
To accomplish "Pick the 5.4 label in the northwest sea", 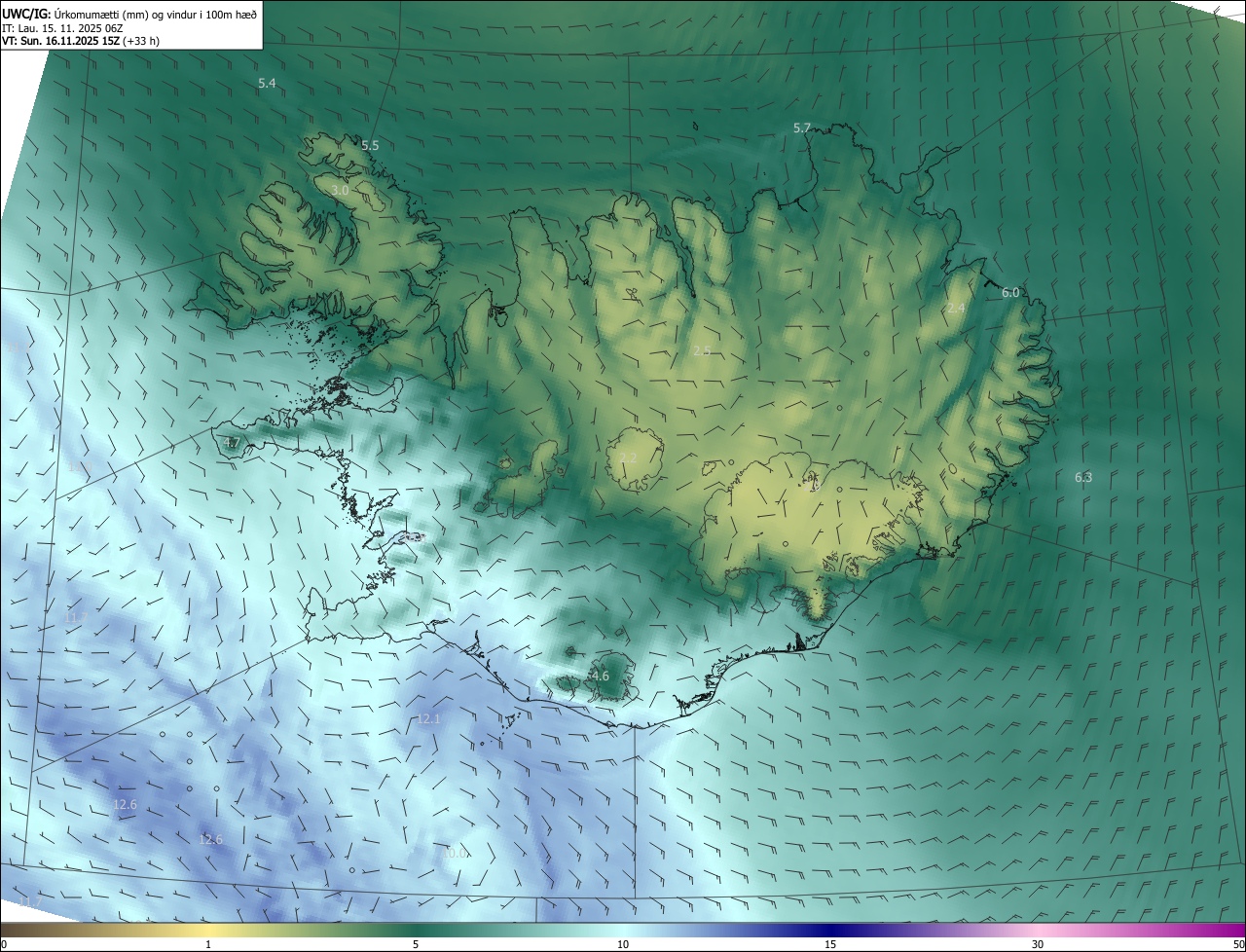I will click(267, 84).
